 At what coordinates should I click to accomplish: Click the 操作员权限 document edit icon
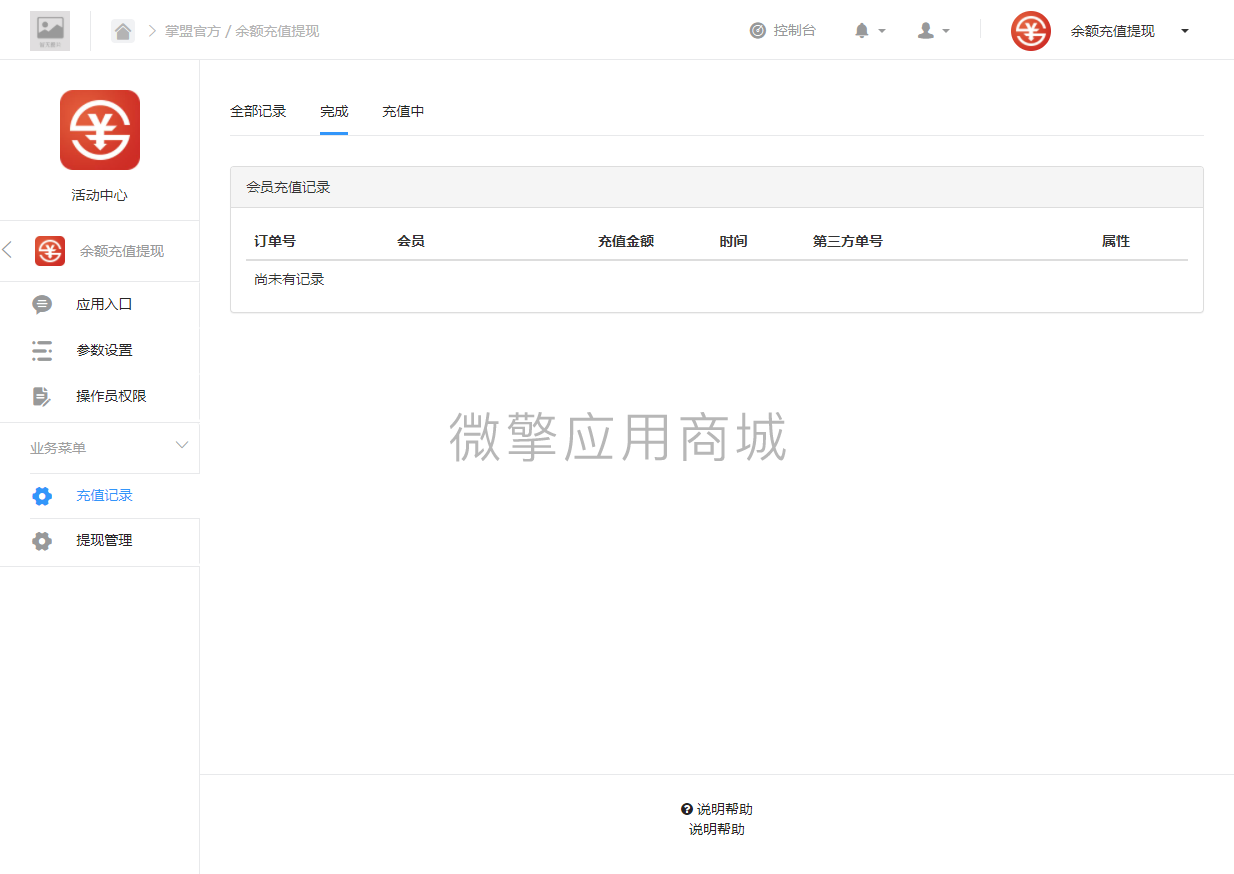(x=42, y=396)
